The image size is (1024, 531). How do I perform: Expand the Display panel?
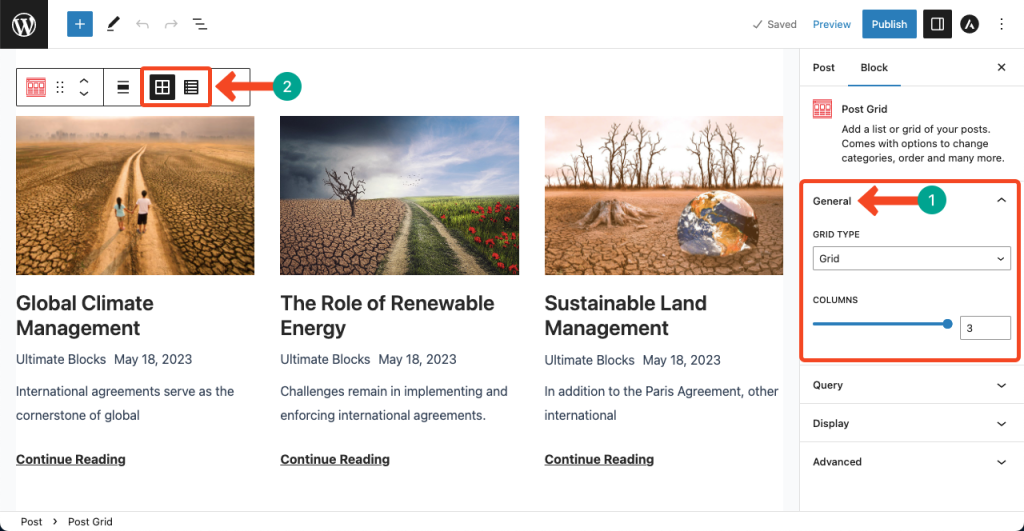click(911, 423)
